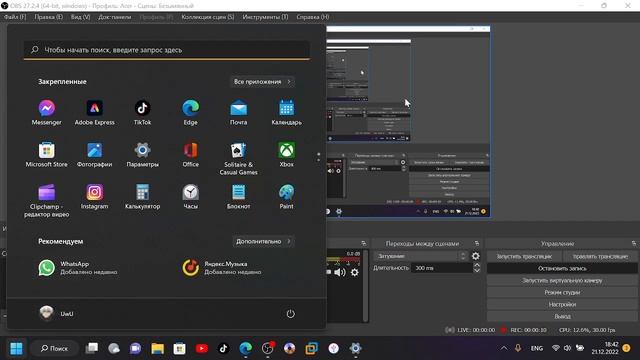Open Все приложения list
The height and width of the screenshot is (360, 640).
pos(262,82)
